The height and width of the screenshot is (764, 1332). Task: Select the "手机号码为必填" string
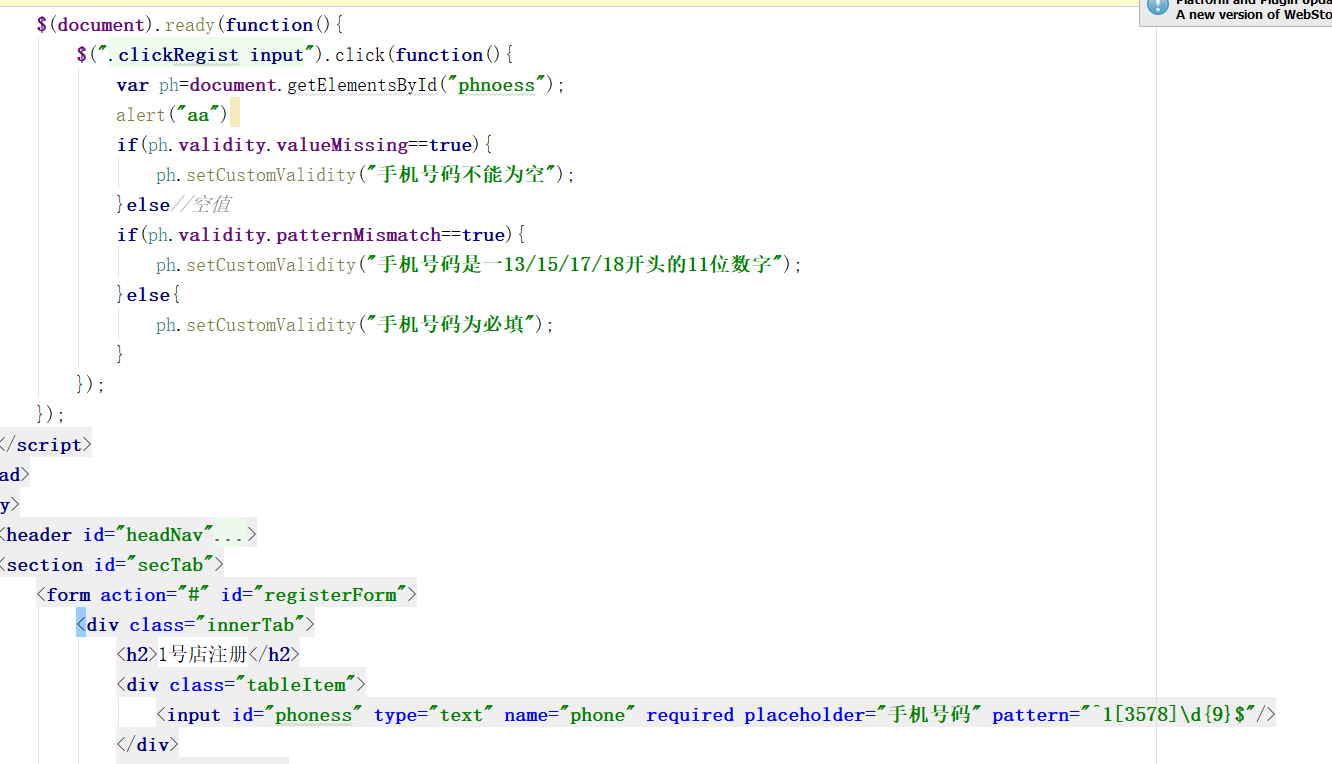tap(451, 325)
